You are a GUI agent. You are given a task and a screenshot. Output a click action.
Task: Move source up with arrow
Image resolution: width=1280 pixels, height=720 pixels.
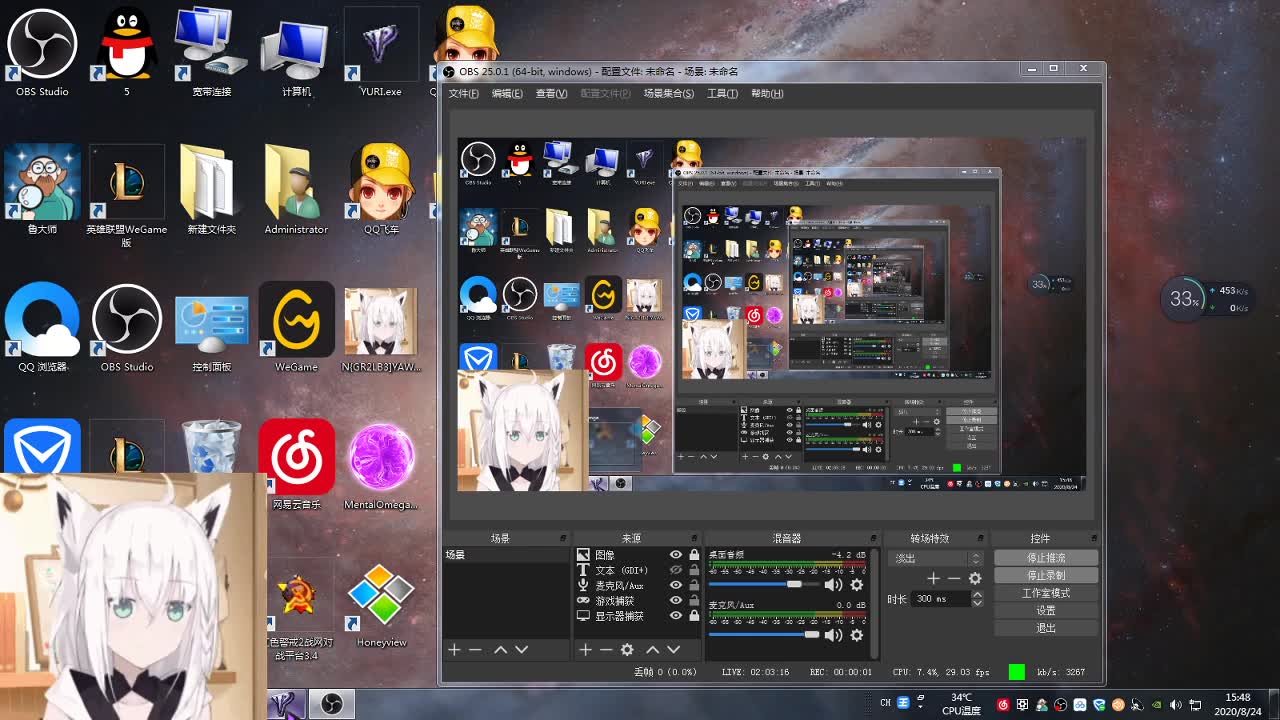pos(652,650)
